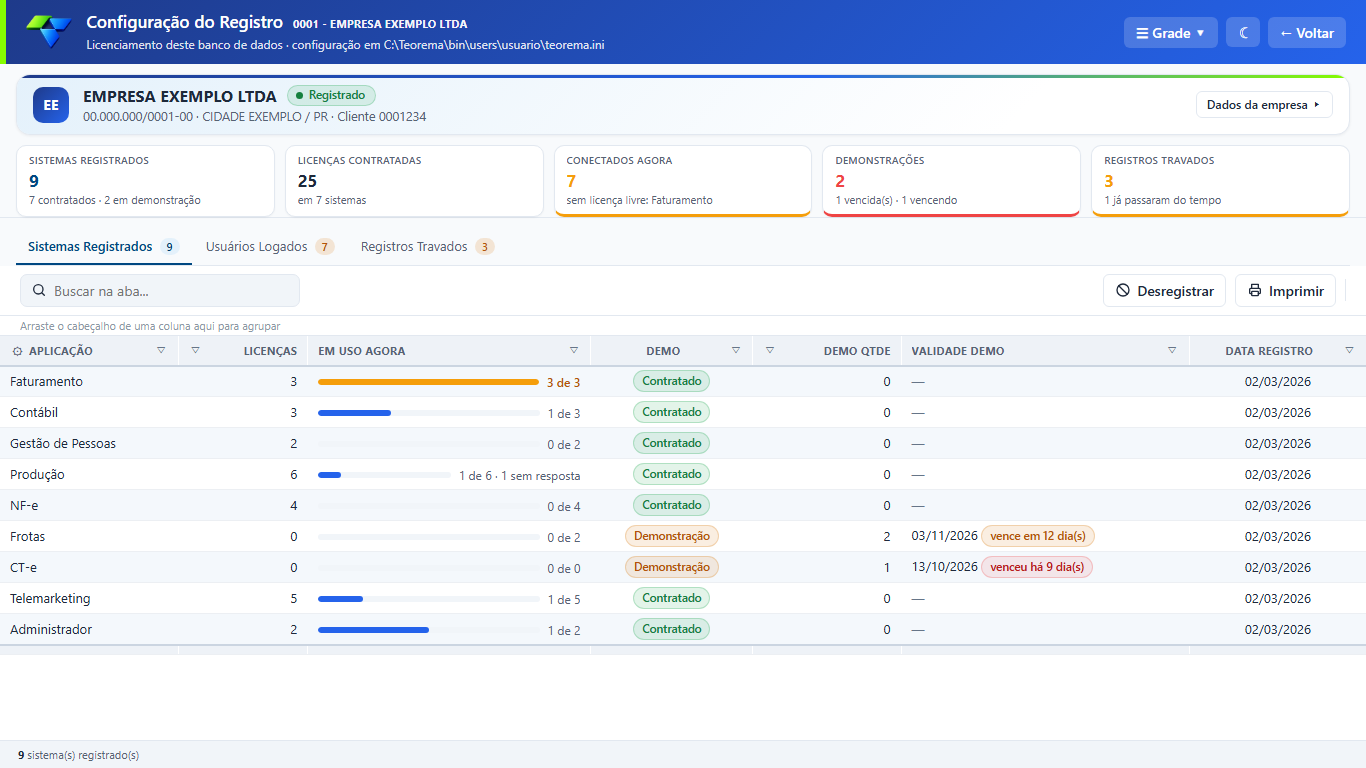The image size is (1366, 768).
Task: Click "1 de 6 · 1 sem resposta" text
Action: (x=519, y=476)
